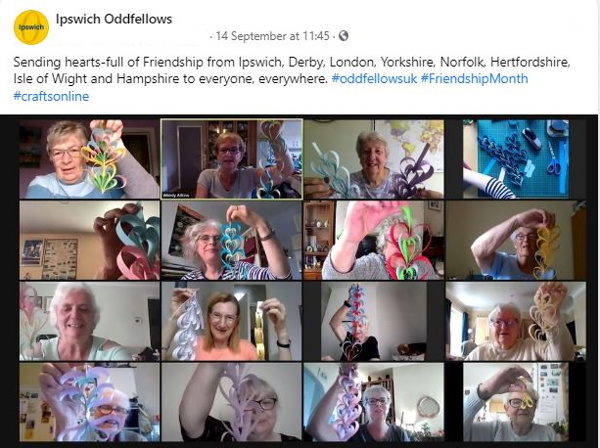This screenshot has height=448, width=600.
Task: Click the bottom-right tile with yellow paper glasses
Action: coord(515,402)
